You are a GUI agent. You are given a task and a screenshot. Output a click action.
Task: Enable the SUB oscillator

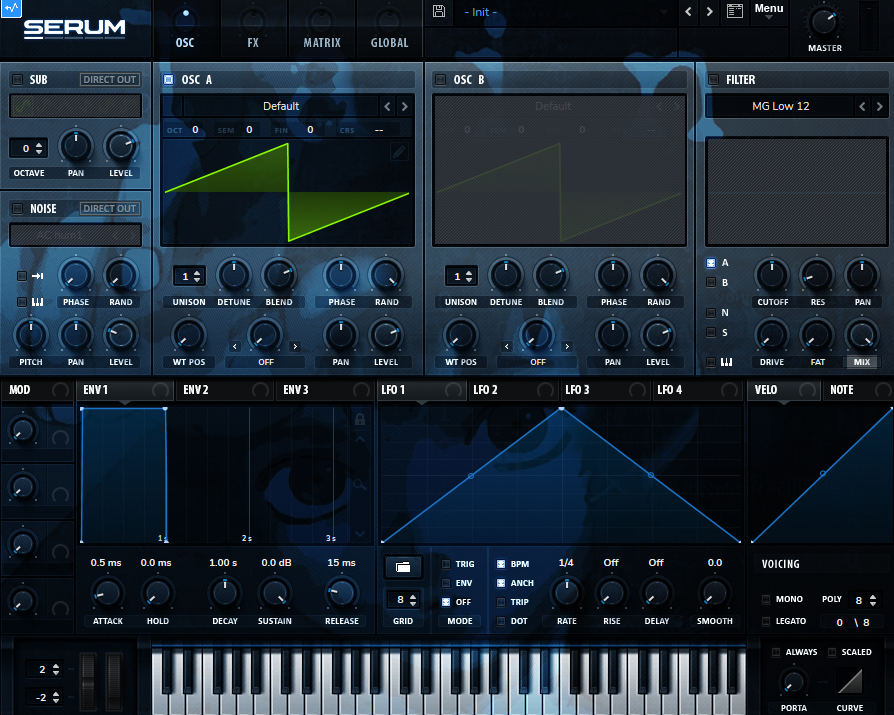[18, 79]
